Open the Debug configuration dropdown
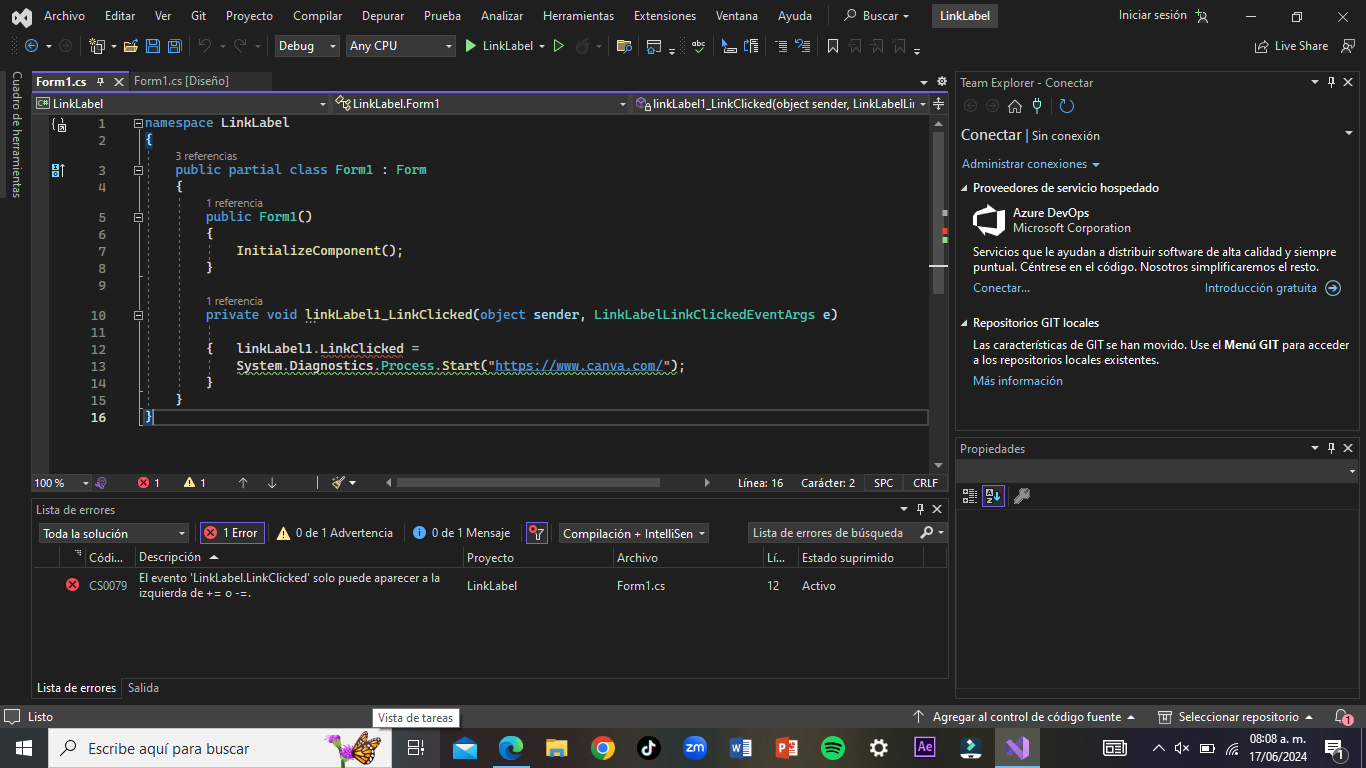 pyautogui.click(x=306, y=46)
